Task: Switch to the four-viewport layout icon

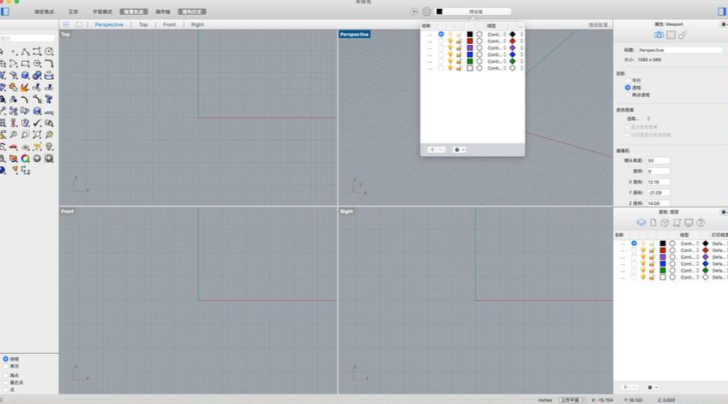Action: tap(66, 23)
